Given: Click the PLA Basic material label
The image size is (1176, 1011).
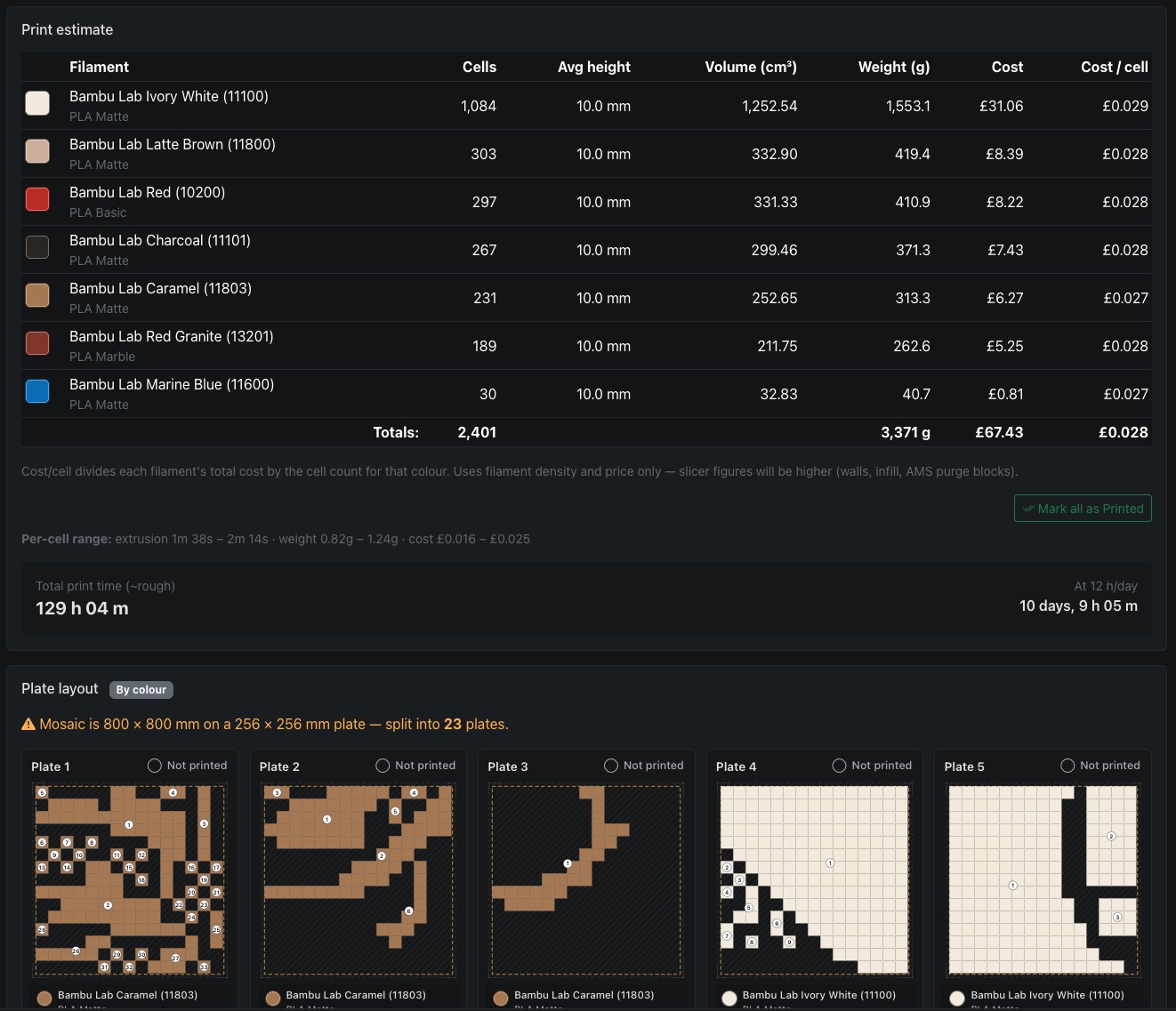Looking at the screenshot, I should (x=98, y=213).
